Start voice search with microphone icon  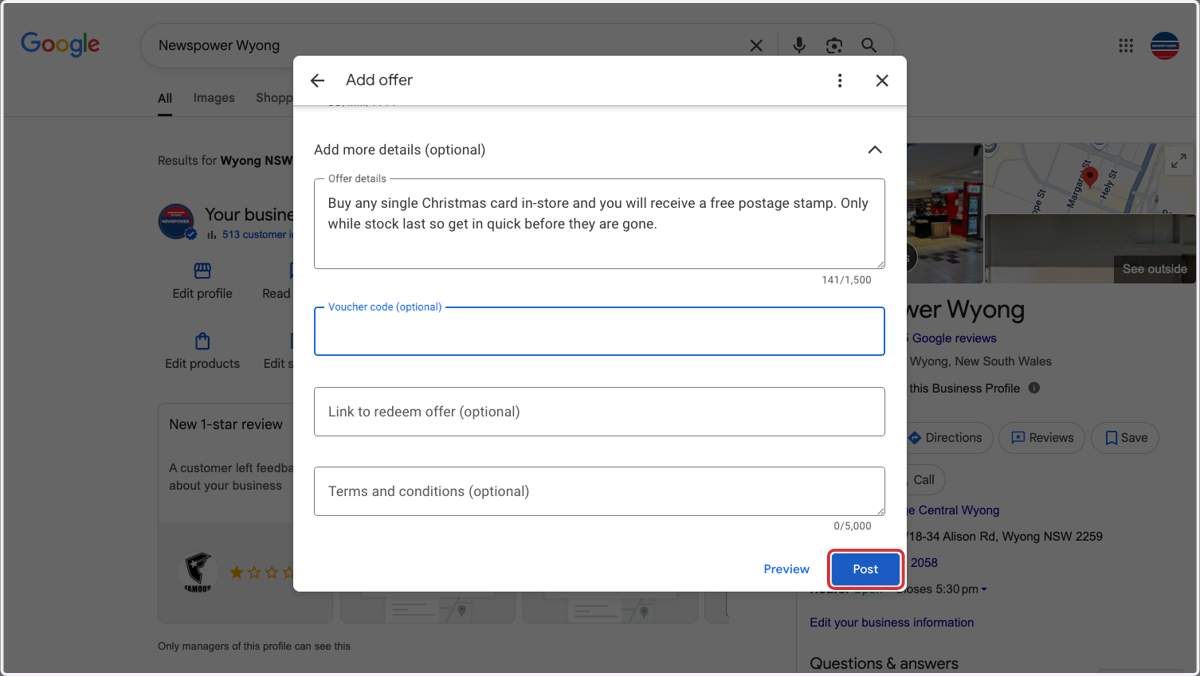pyautogui.click(x=799, y=45)
